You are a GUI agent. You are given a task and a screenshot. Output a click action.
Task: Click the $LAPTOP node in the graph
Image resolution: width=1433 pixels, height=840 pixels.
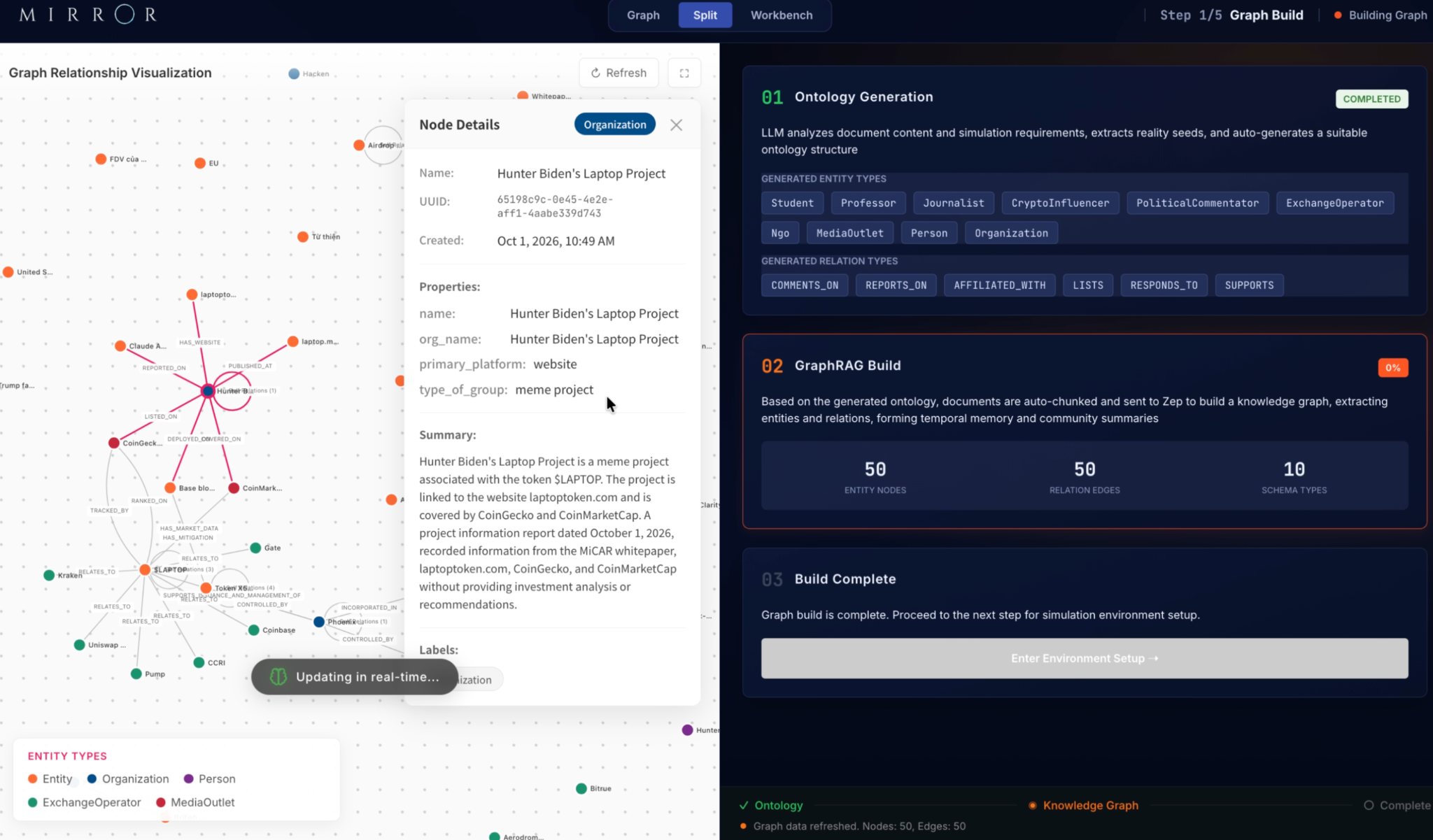point(145,570)
